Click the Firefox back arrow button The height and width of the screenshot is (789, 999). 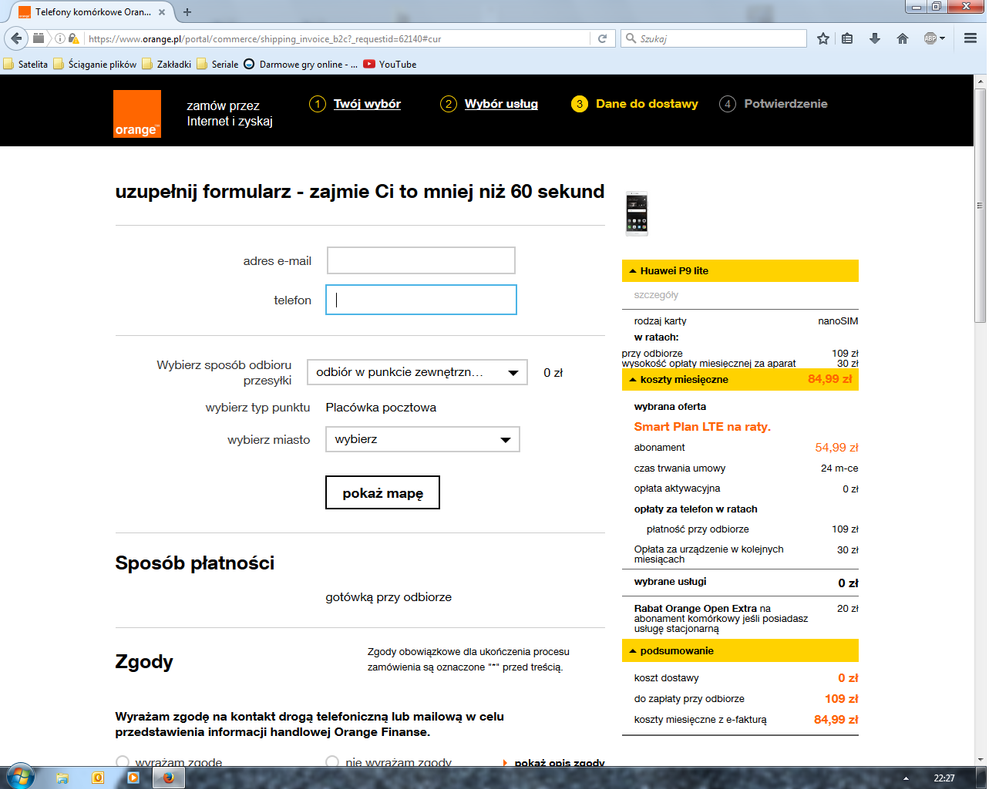(x=17, y=38)
